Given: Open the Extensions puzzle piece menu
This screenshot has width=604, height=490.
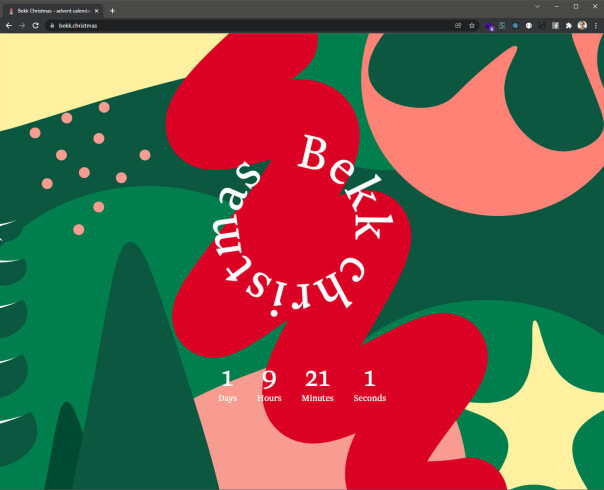Looking at the screenshot, I should coord(569,25).
